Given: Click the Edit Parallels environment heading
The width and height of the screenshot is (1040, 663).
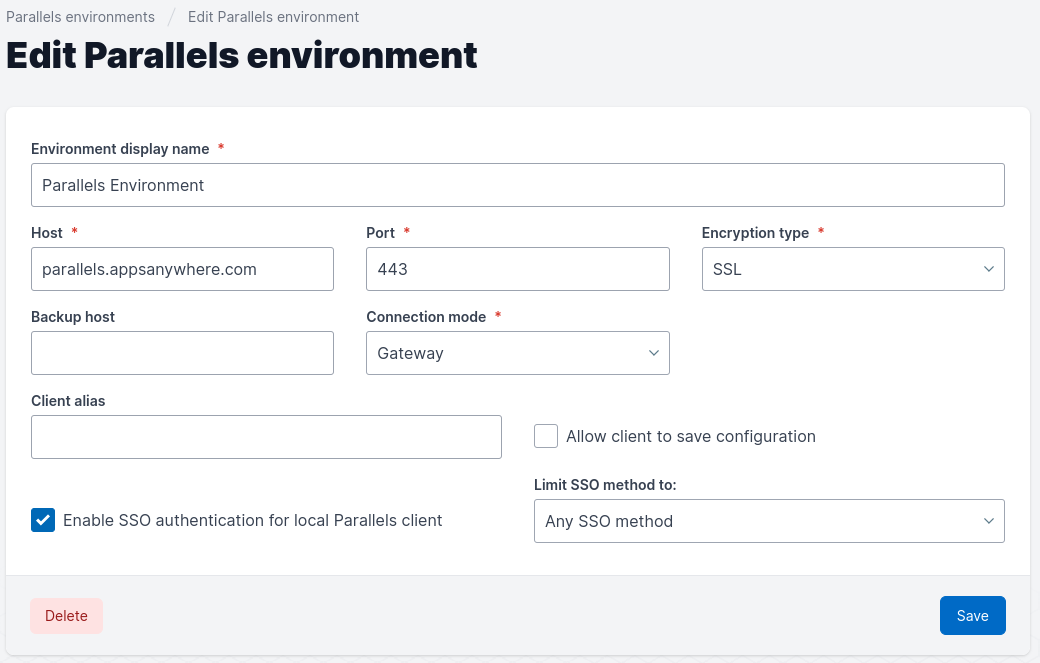Looking at the screenshot, I should point(242,55).
